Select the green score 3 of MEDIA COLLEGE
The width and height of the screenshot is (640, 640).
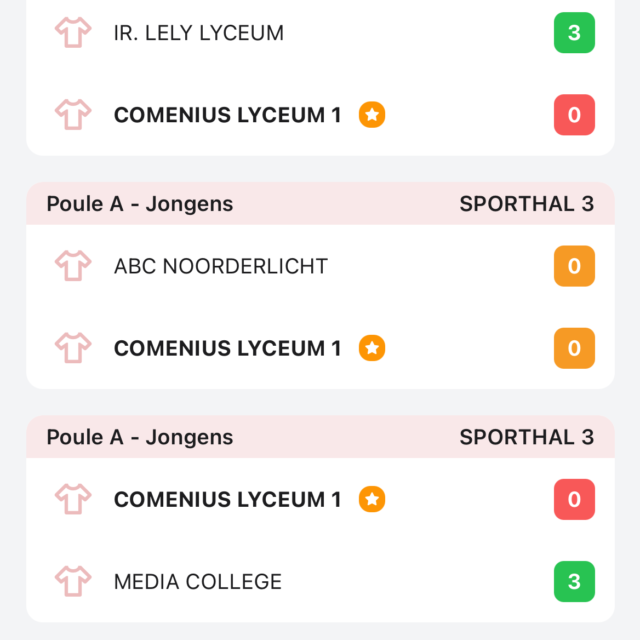point(574,581)
